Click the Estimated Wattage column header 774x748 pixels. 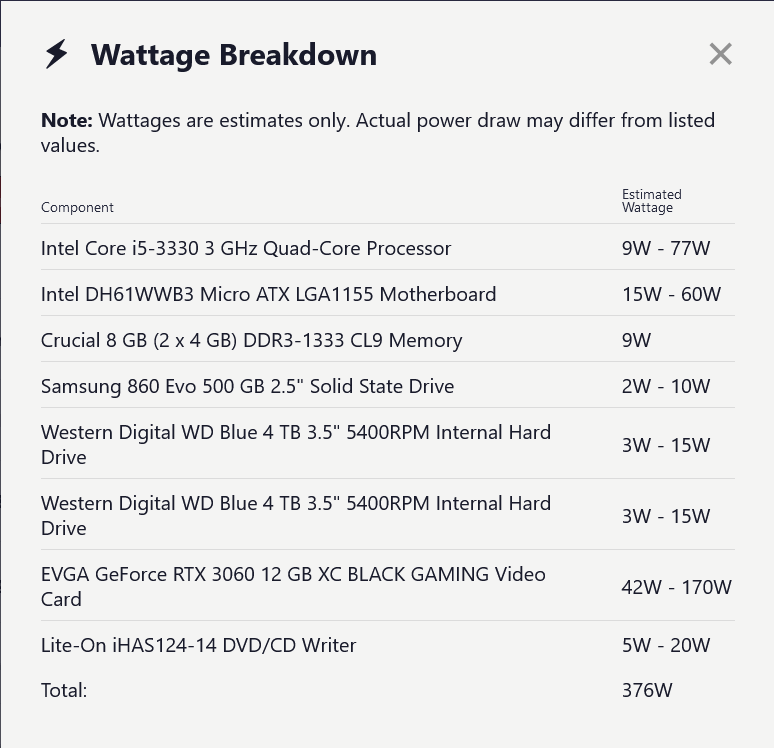pos(651,201)
